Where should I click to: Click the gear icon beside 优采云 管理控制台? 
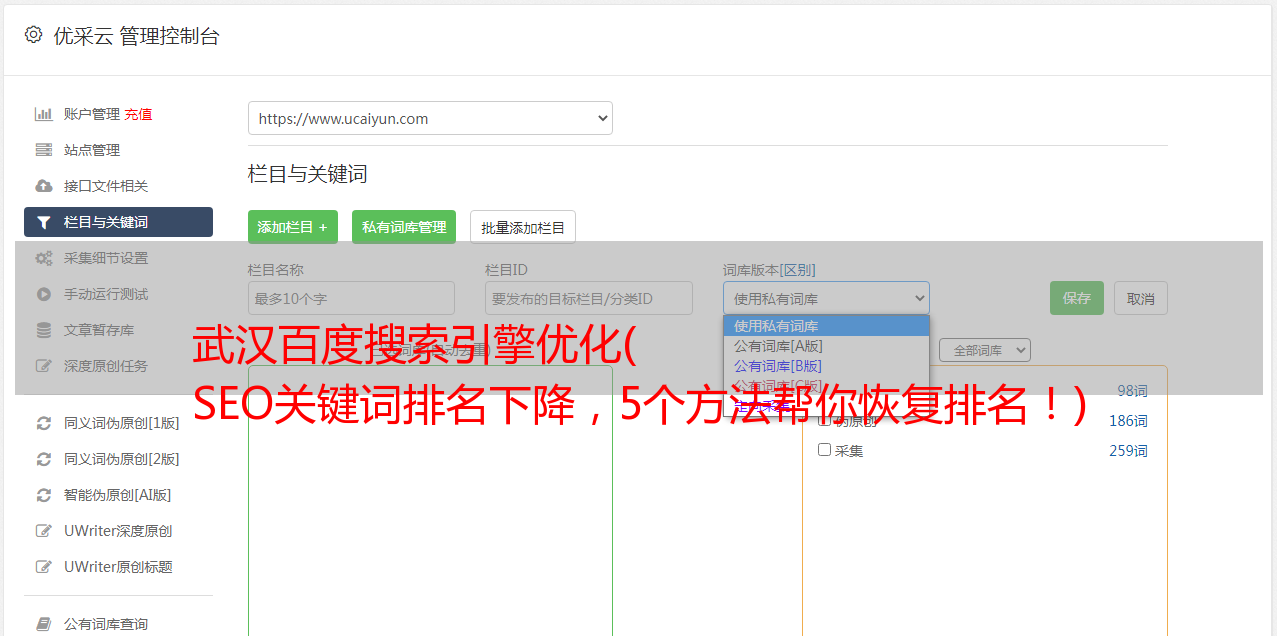[33, 35]
